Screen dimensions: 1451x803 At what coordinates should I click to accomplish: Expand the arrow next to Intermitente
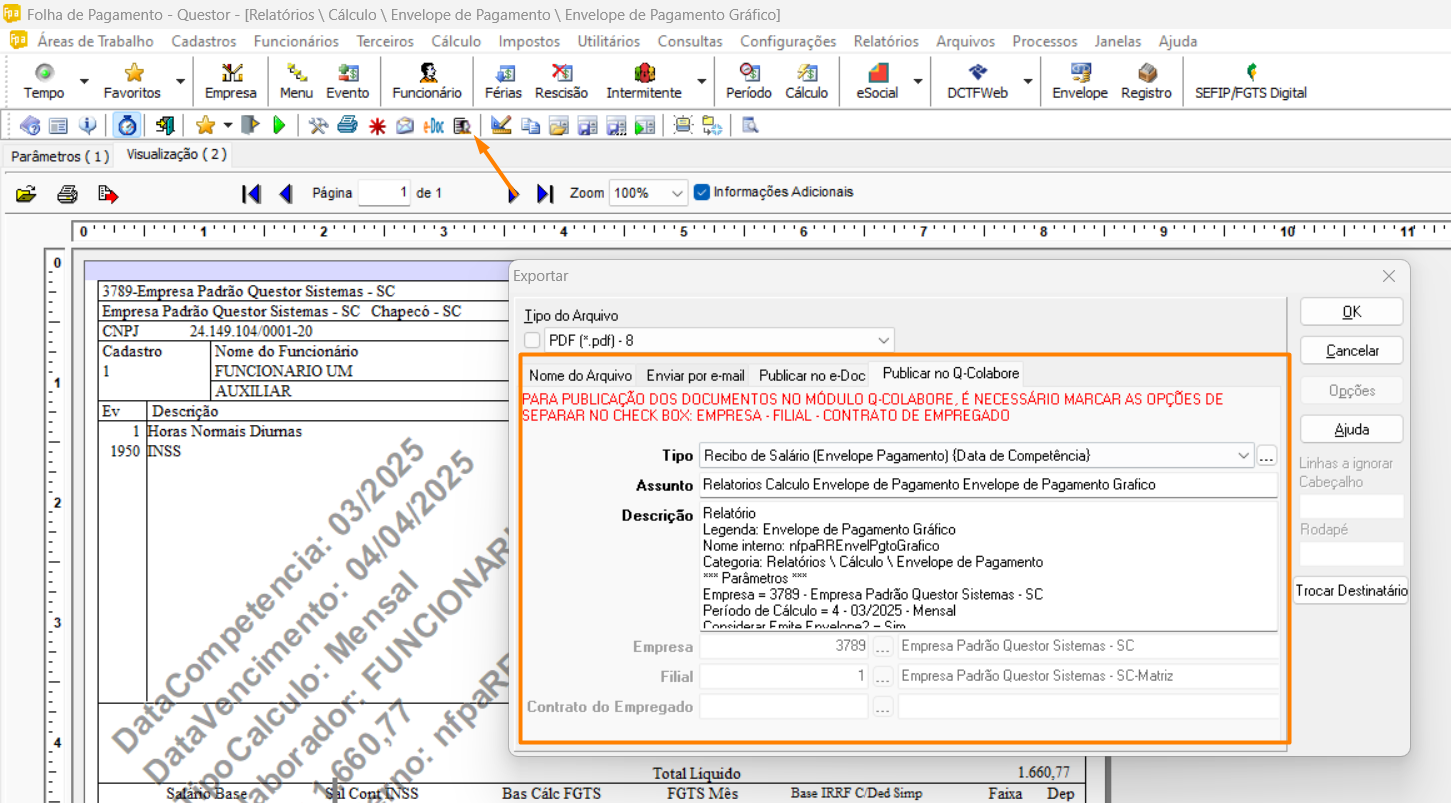[x=701, y=82]
